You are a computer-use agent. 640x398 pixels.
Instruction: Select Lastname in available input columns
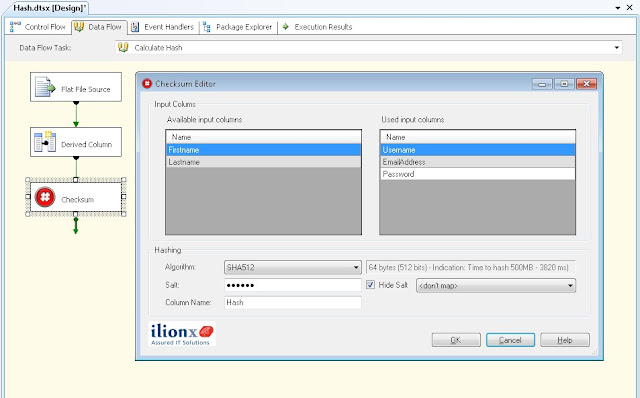pos(263,162)
